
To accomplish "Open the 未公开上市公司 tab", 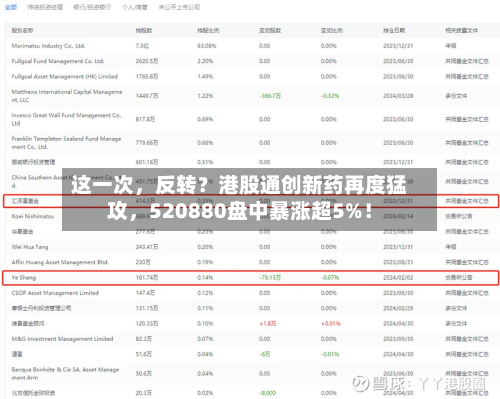I will 179,7.
